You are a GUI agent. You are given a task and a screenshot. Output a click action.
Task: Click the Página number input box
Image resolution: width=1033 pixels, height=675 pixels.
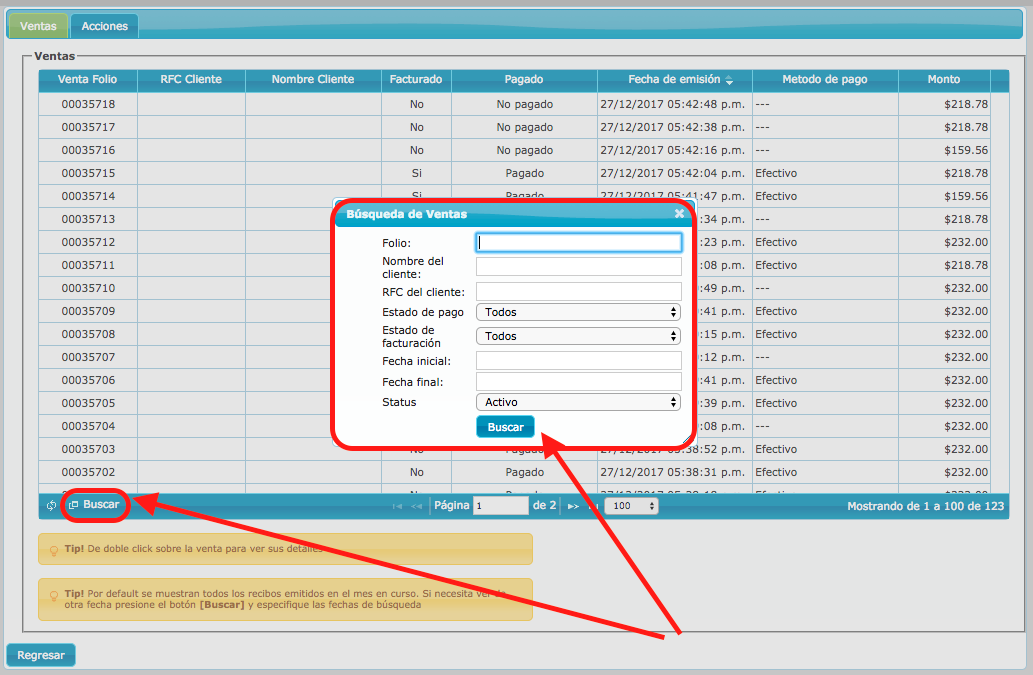point(500,506)
